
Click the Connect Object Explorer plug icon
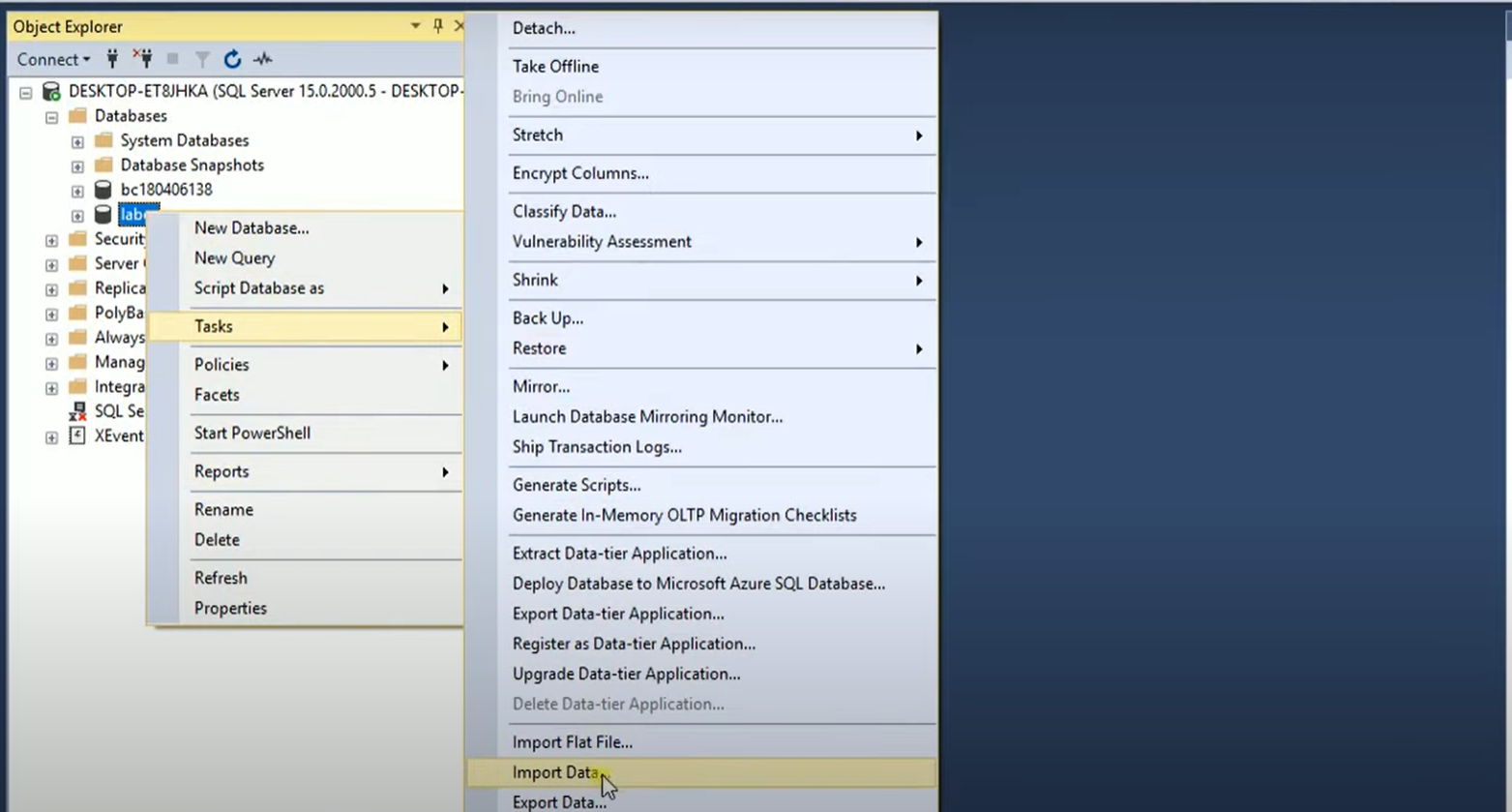click(x=112, y=59)
